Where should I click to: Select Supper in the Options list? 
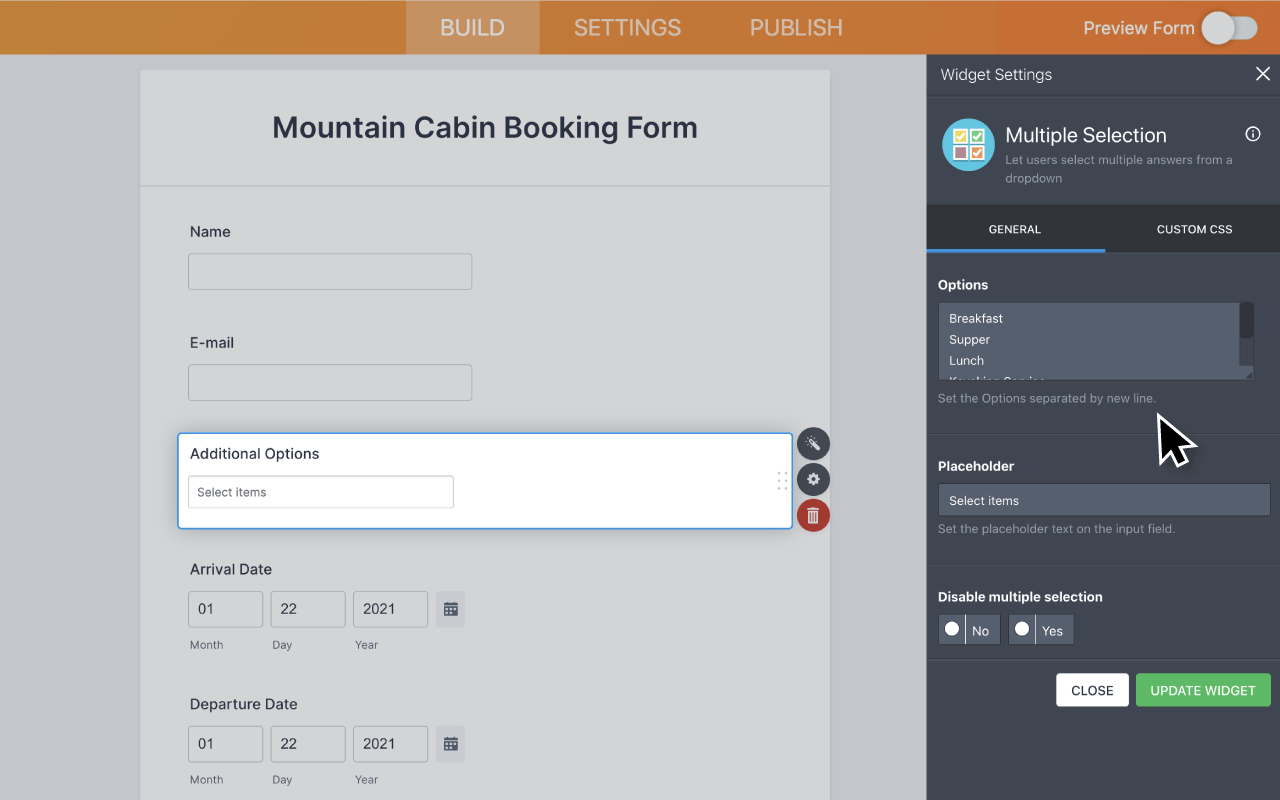[969, 339]
